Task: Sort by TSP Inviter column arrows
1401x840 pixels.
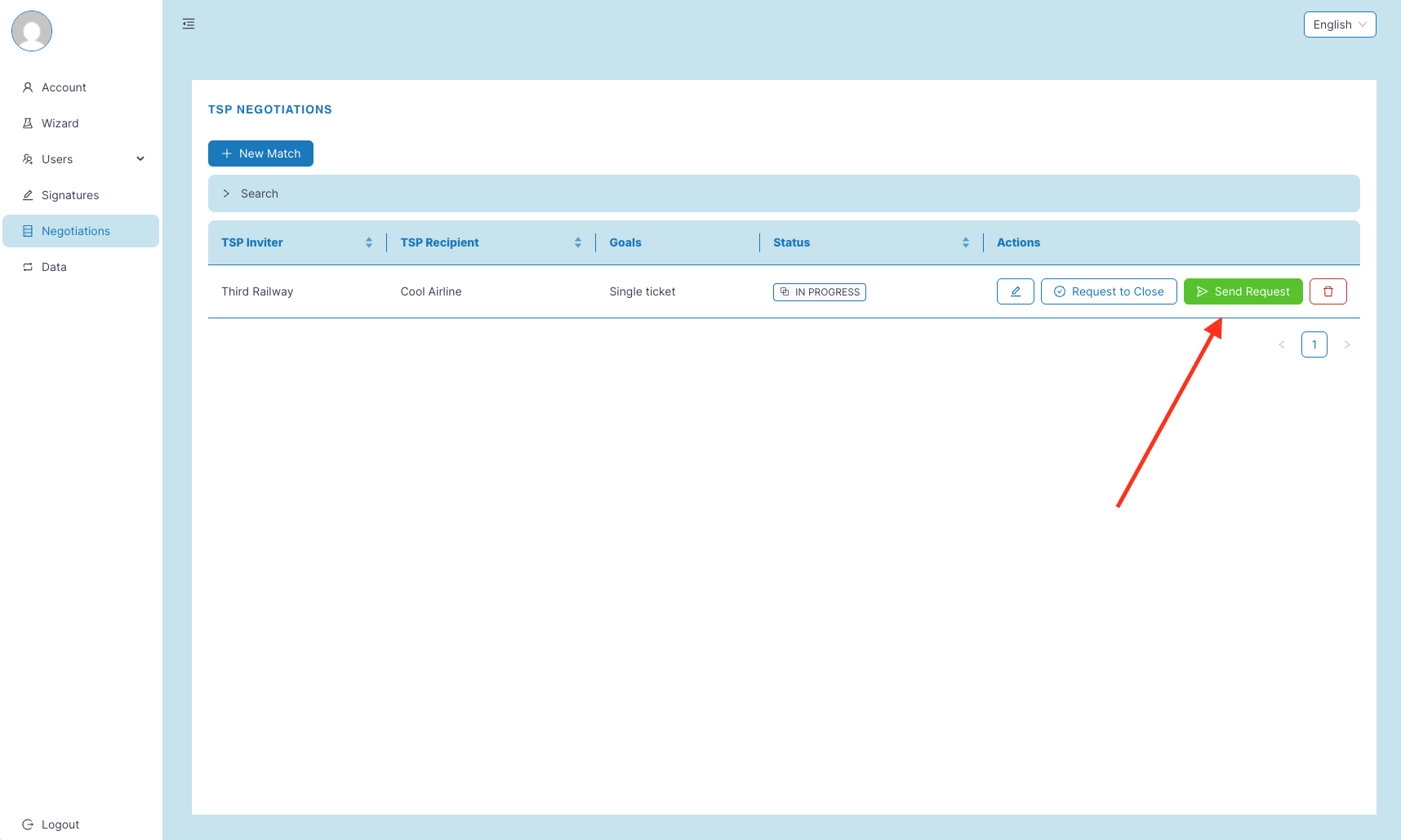Action: (x=369, y=242)
